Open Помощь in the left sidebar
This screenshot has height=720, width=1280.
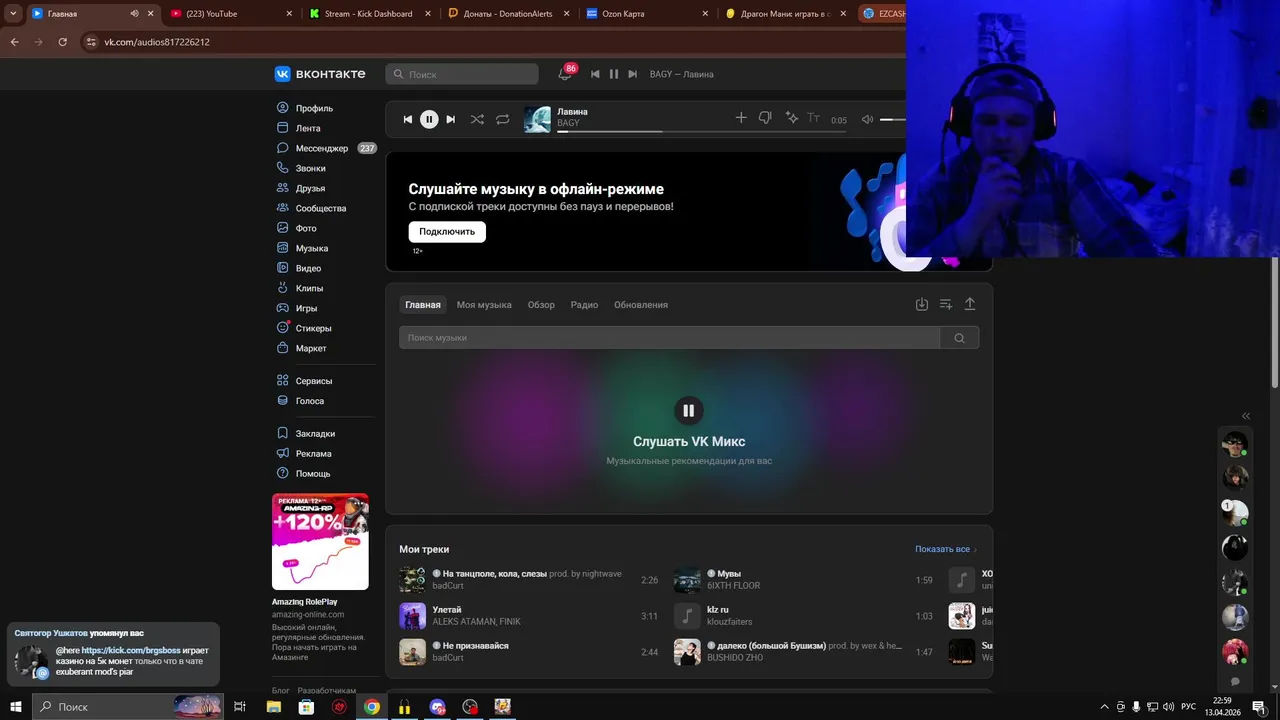(x=313, y=474)
